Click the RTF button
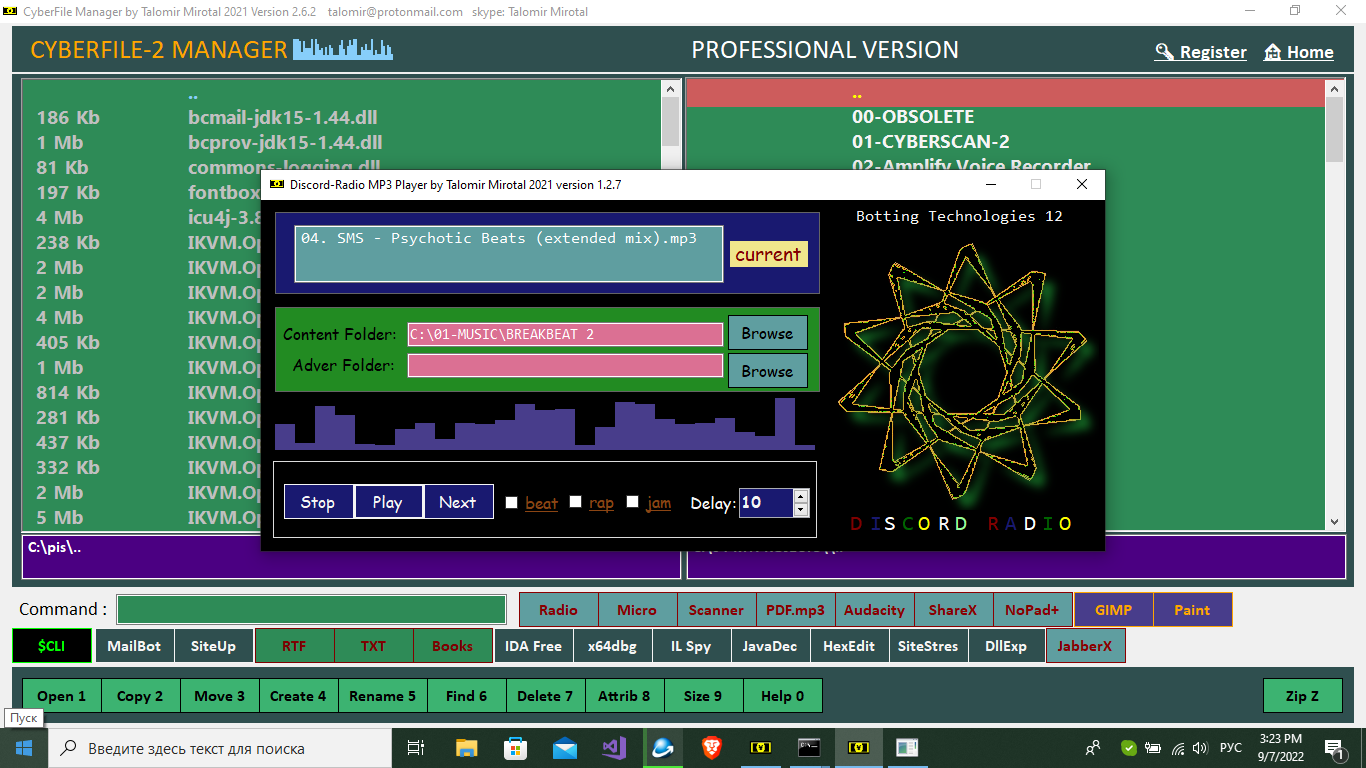The height and width of the screenshot is (768, 1366). pos(294,646)
